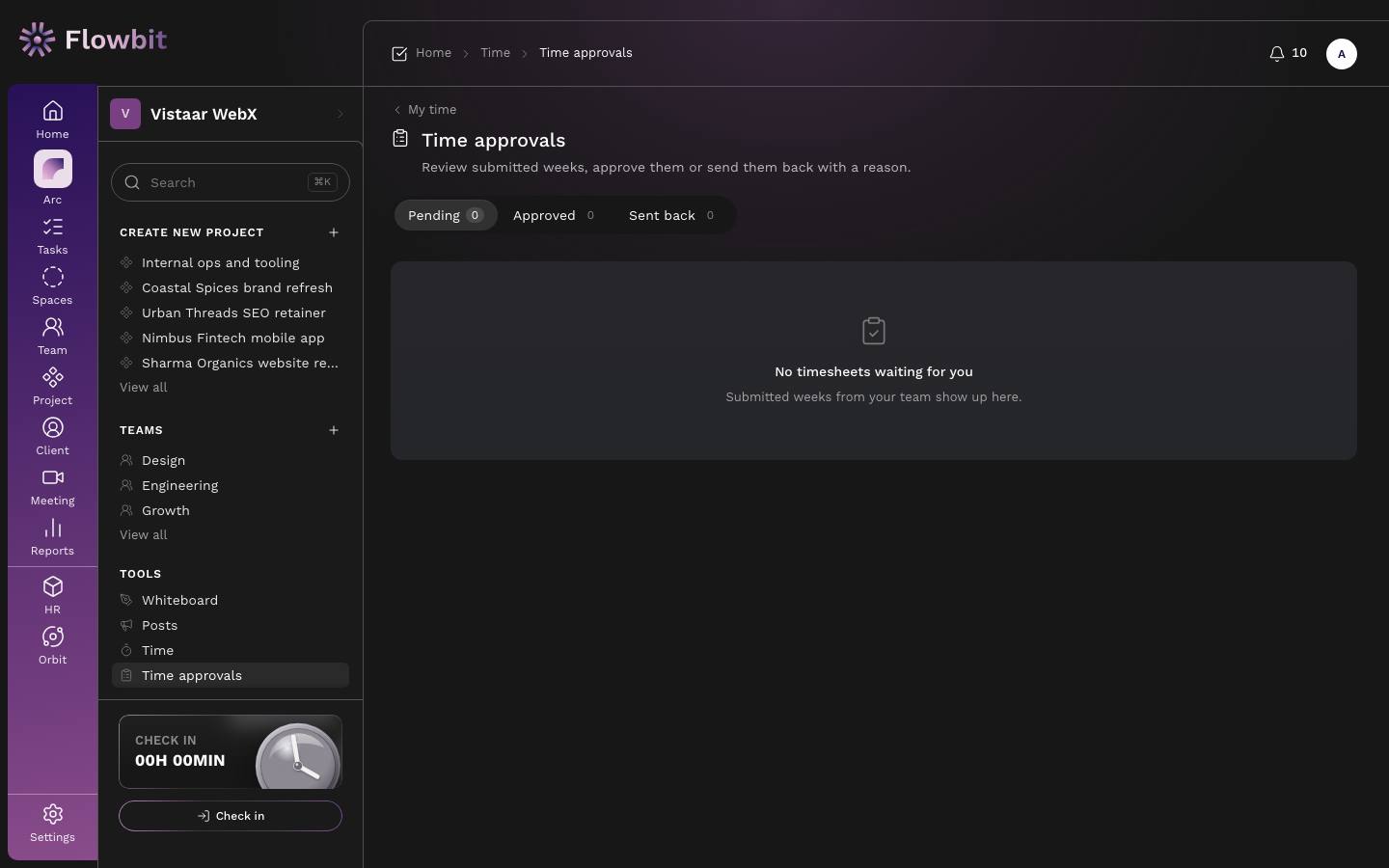View all teams link

[x=144, y=534]
